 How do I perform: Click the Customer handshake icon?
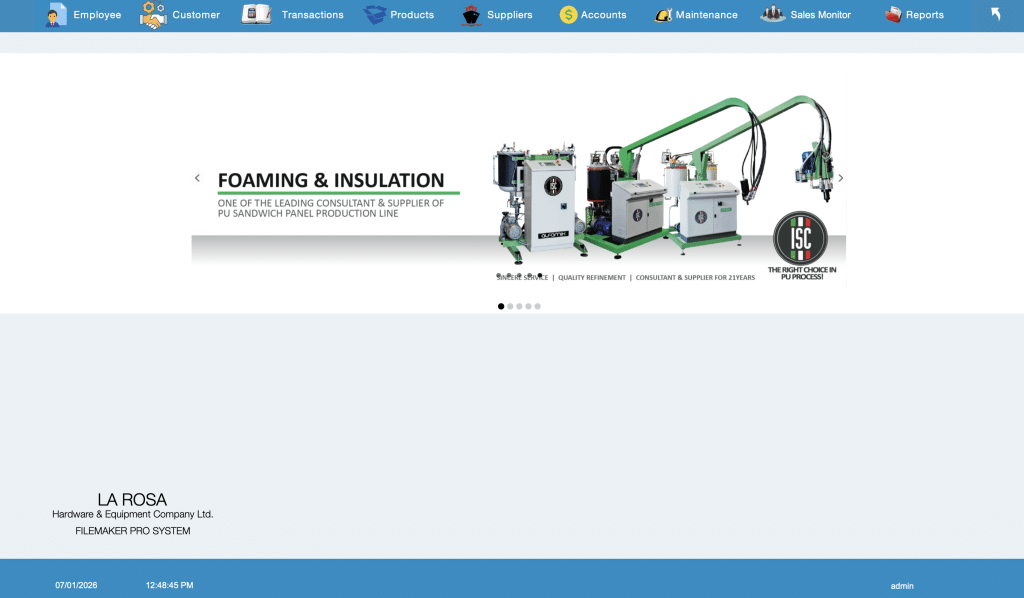[153, 15]
